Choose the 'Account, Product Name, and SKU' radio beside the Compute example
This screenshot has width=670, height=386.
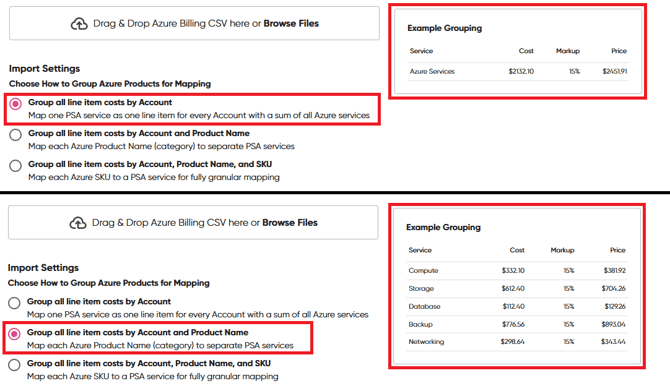pos(14,365)
